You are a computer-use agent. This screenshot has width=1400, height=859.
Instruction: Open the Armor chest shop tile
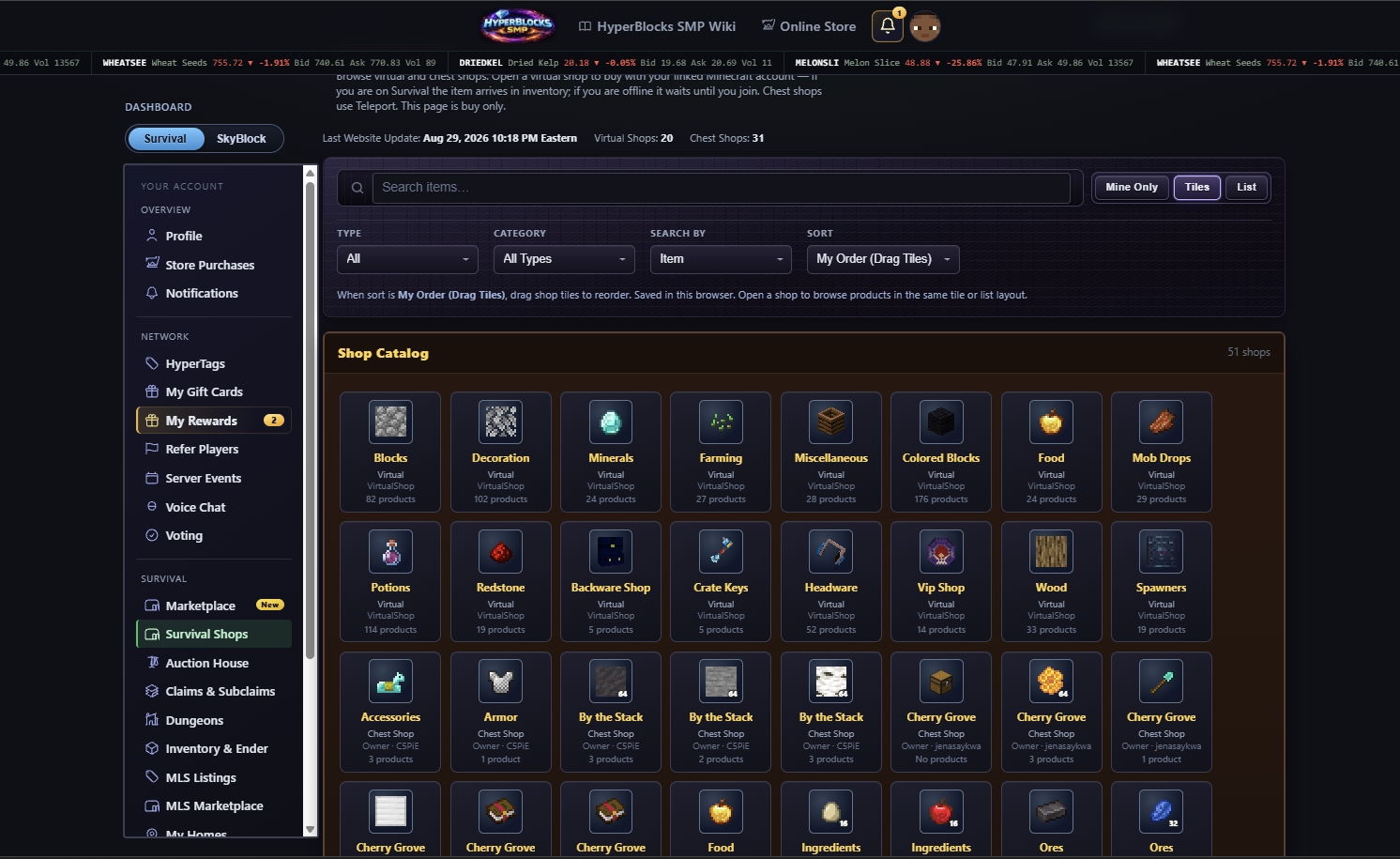[x=501, y=712]
